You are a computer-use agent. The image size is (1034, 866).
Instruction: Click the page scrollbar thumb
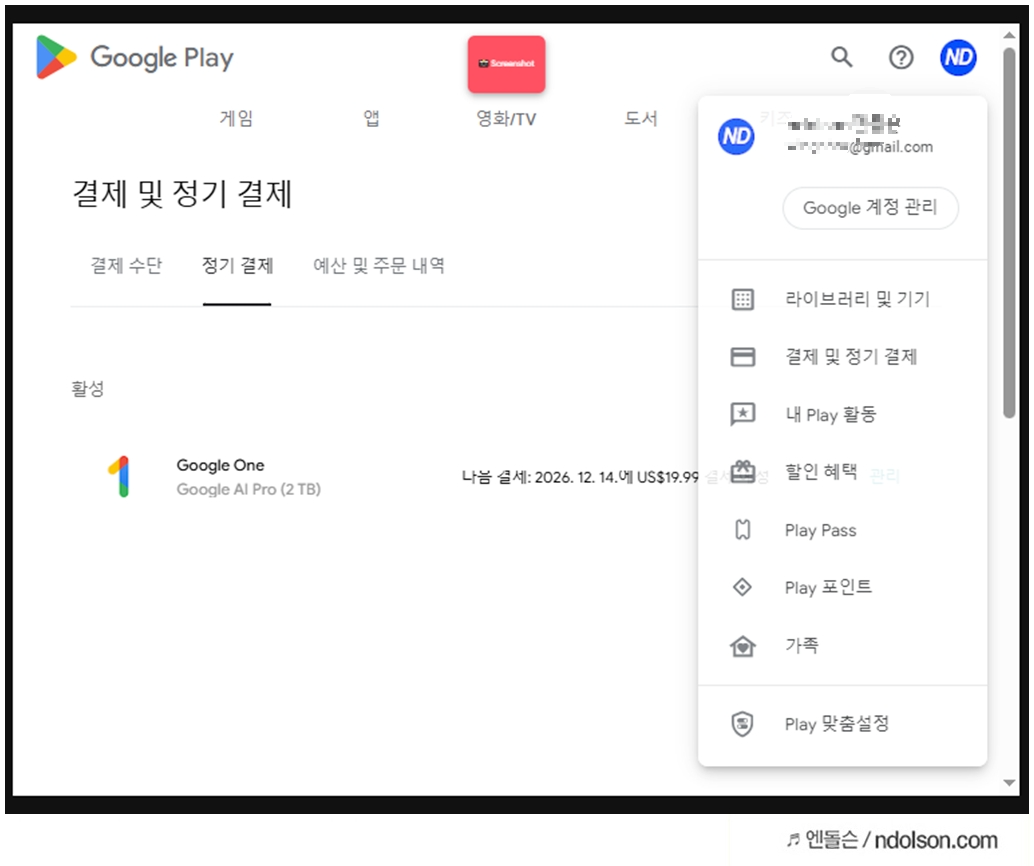coord(1009,232)
